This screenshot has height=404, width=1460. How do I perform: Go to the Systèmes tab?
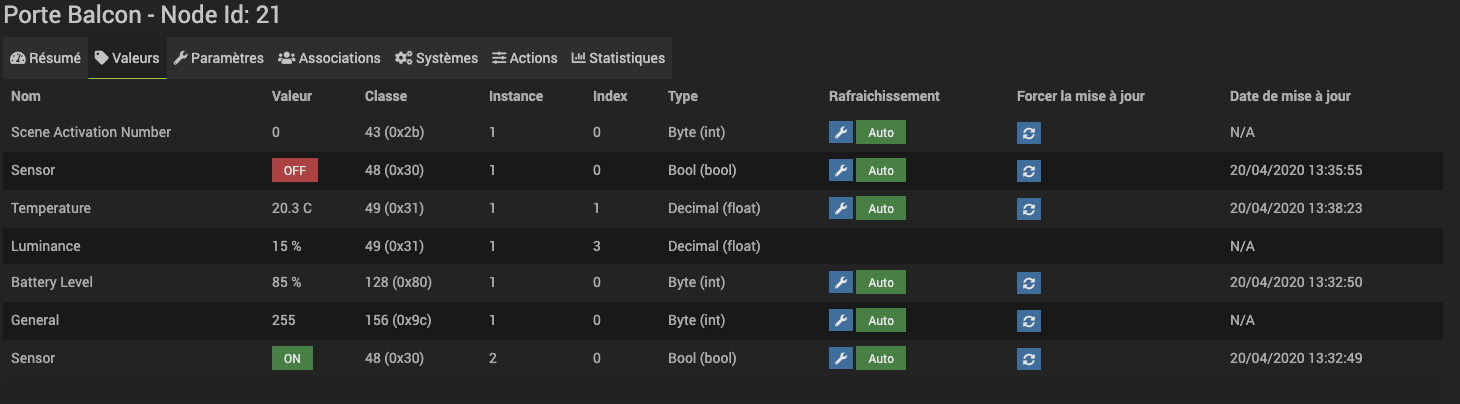click(x=436, y=58)
